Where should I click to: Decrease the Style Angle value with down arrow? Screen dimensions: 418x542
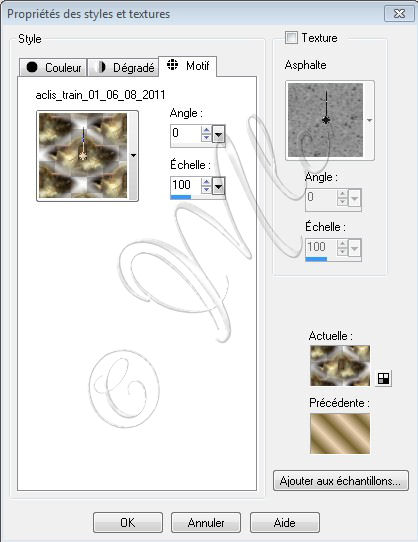pyautogui.click(x=206, y=137)
